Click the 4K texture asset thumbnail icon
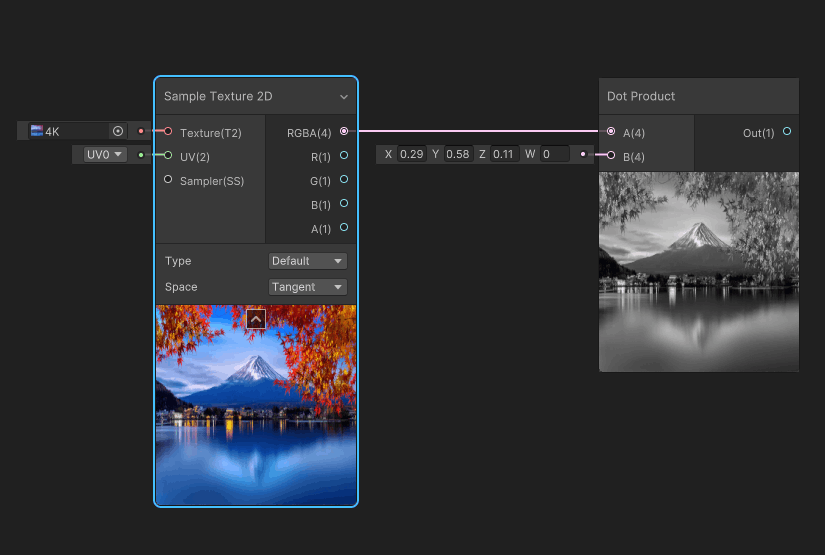Screen dimensions: 825x555 tap(37, 130)
